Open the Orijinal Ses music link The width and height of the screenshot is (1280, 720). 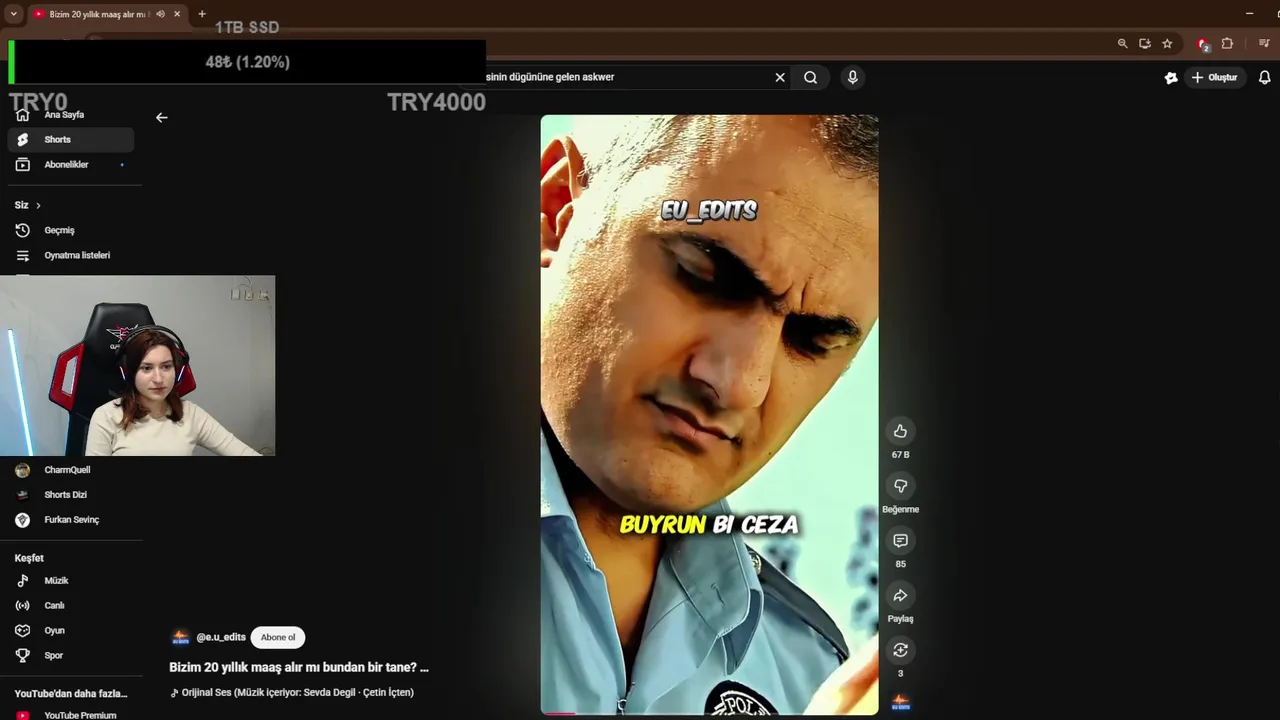[x=292, y=692]
